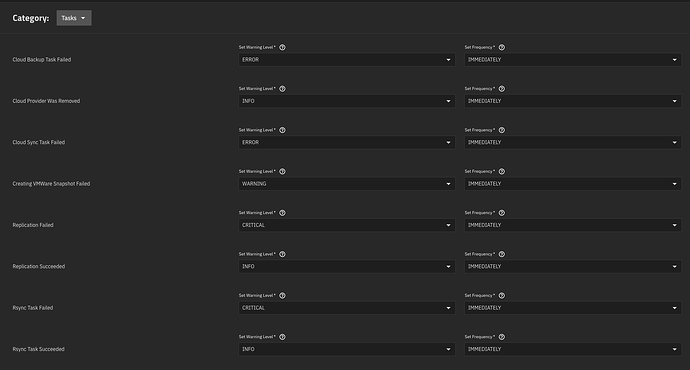Open frequency dropdown for Cloud Sync Task Failed

(573, 143)
